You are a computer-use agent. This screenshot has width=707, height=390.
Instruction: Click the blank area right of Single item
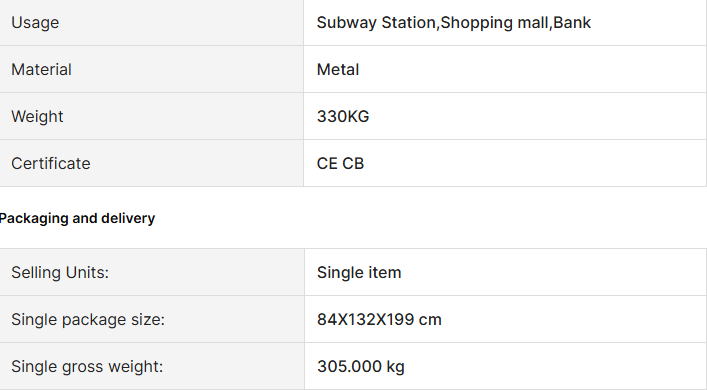[554, 272]
